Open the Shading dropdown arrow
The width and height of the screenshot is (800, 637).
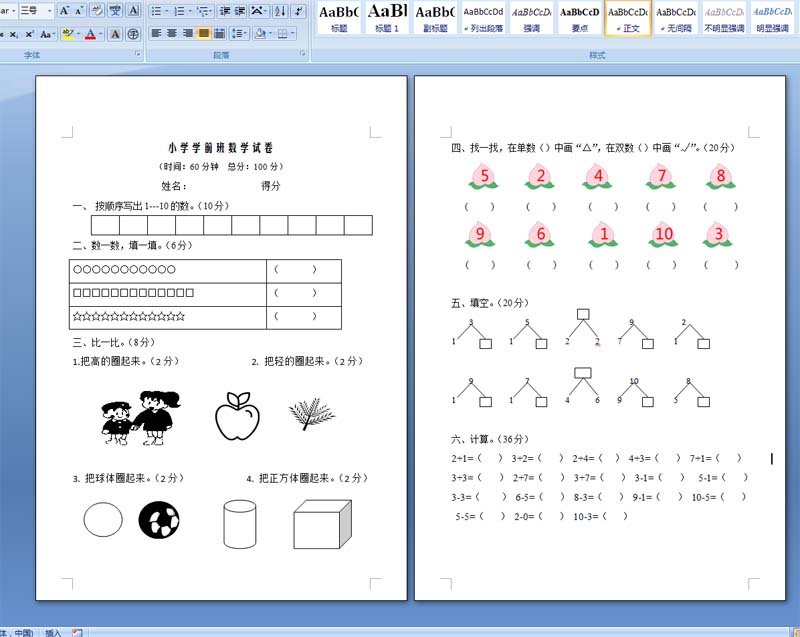pyautogui.click(x=270, y=34)
